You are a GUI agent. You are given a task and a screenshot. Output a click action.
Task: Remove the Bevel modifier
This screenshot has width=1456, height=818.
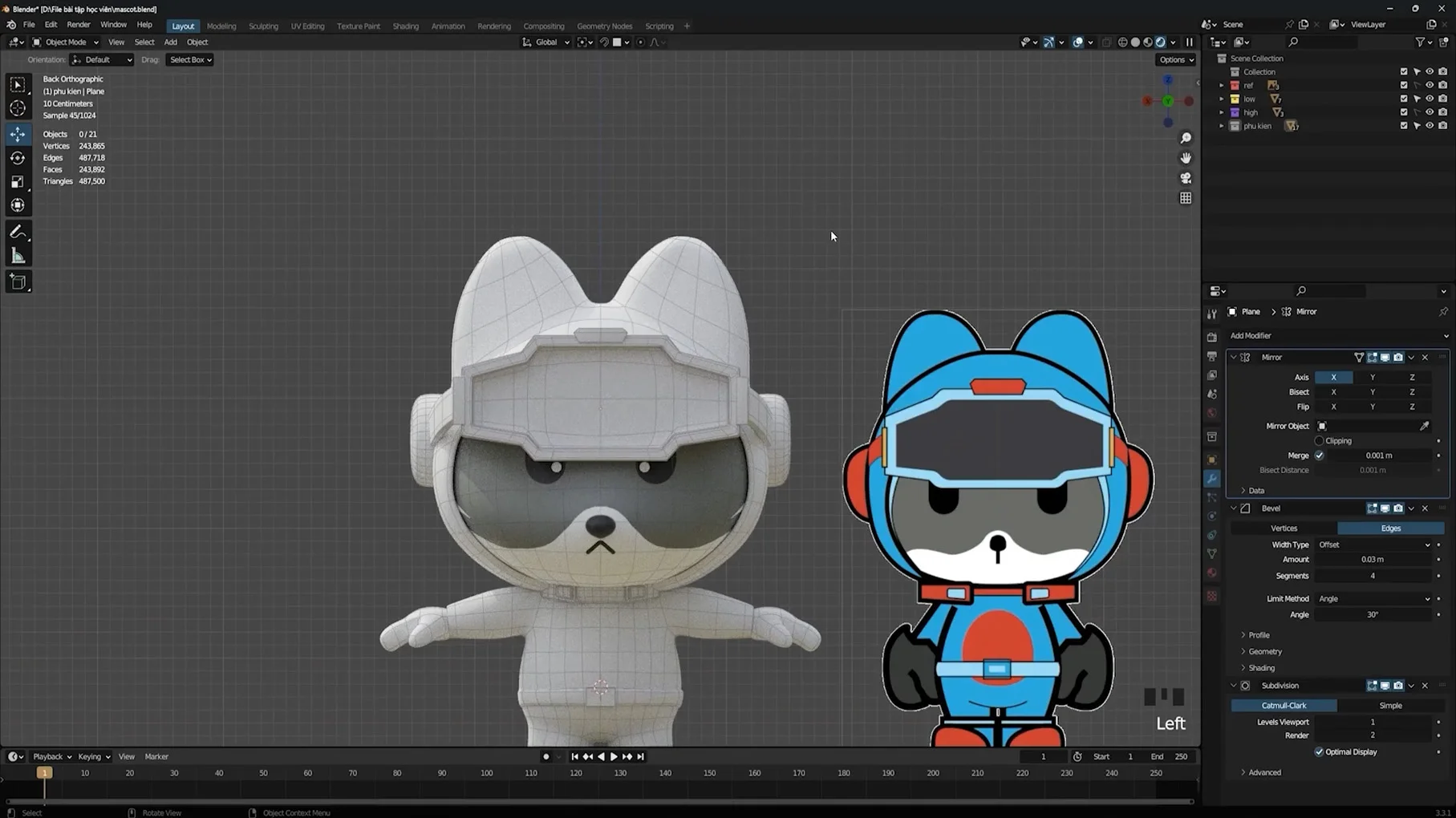point(1425,508)
